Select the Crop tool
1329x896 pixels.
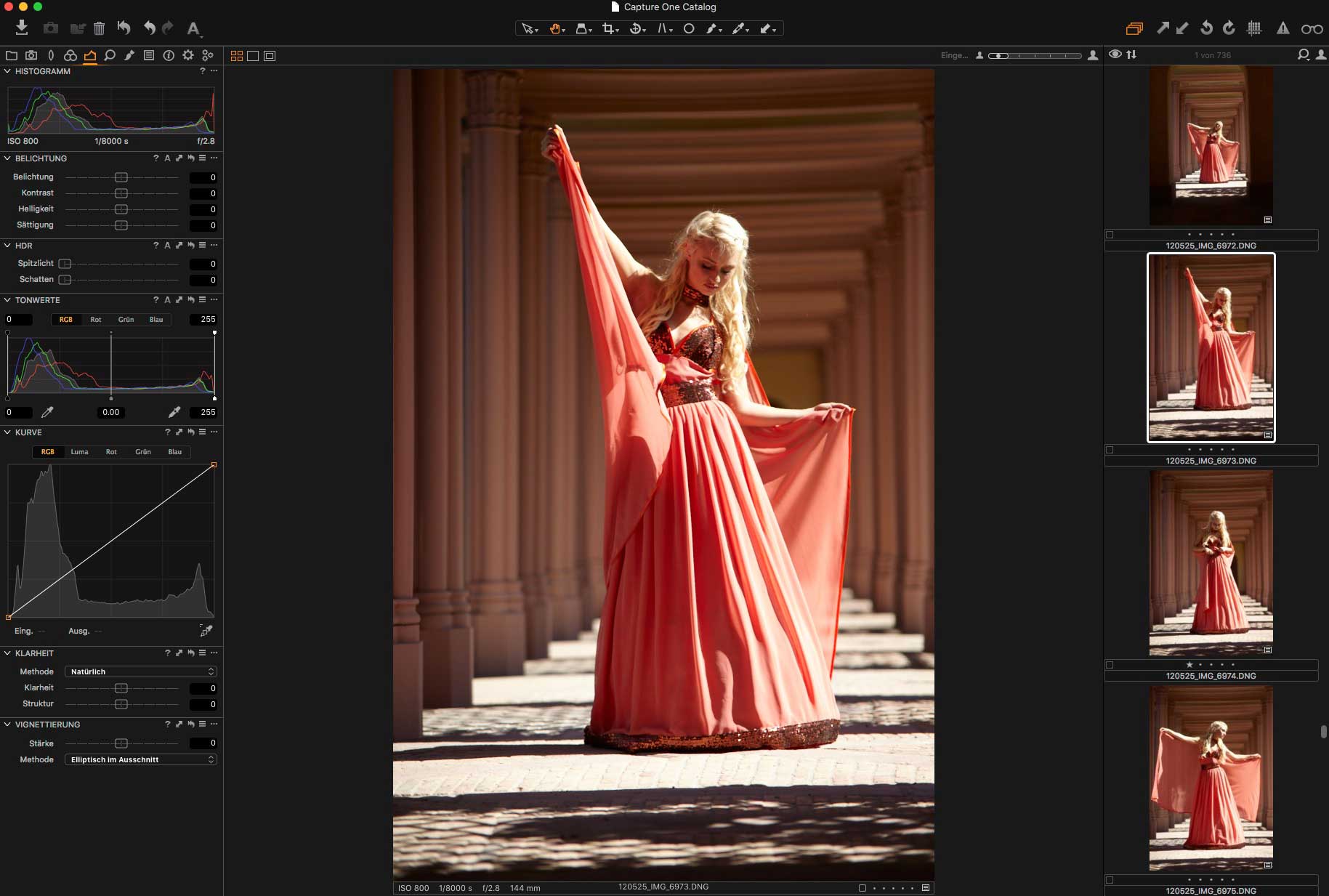coord(608,29)
